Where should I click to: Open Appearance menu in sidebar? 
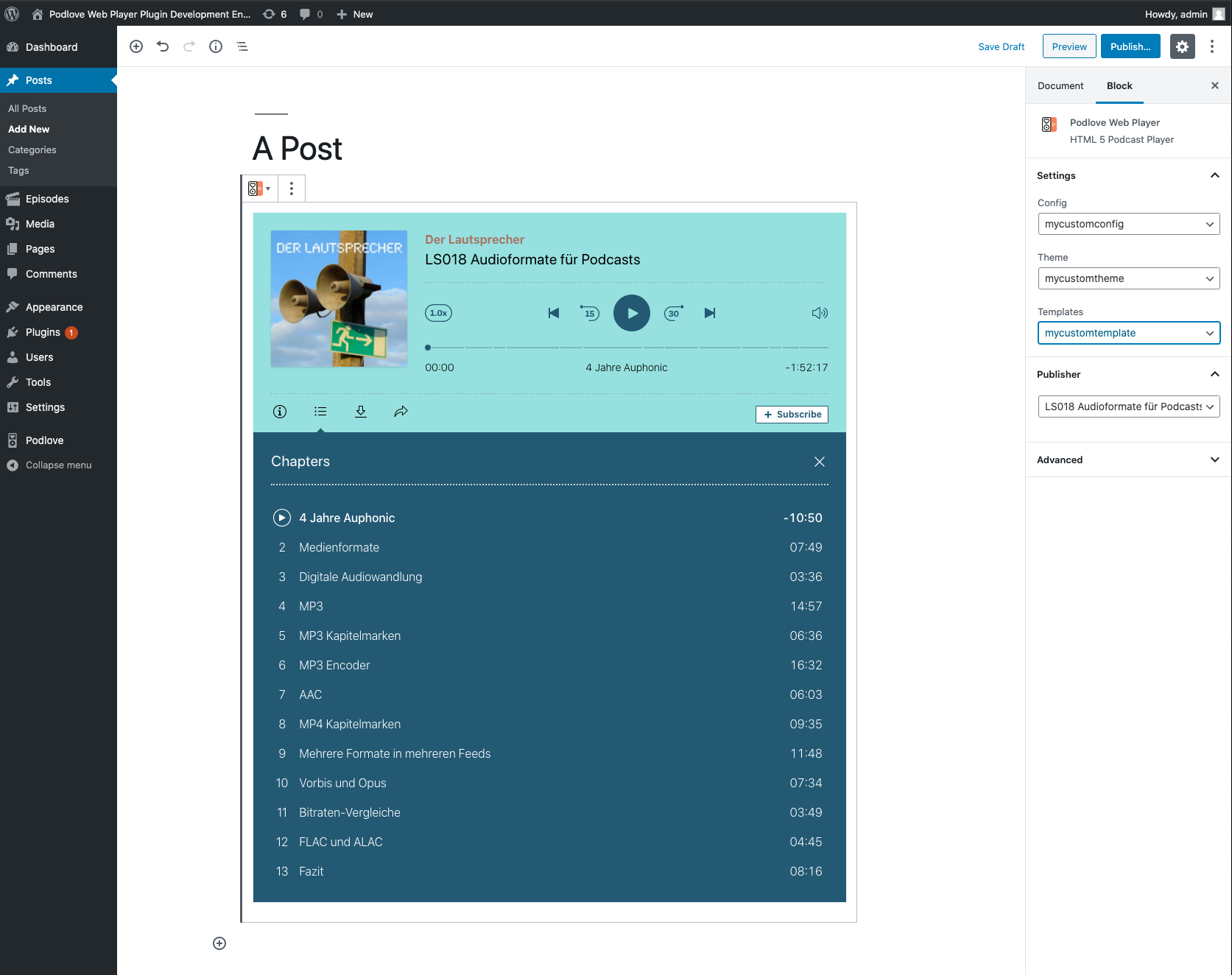pos(58,307)
